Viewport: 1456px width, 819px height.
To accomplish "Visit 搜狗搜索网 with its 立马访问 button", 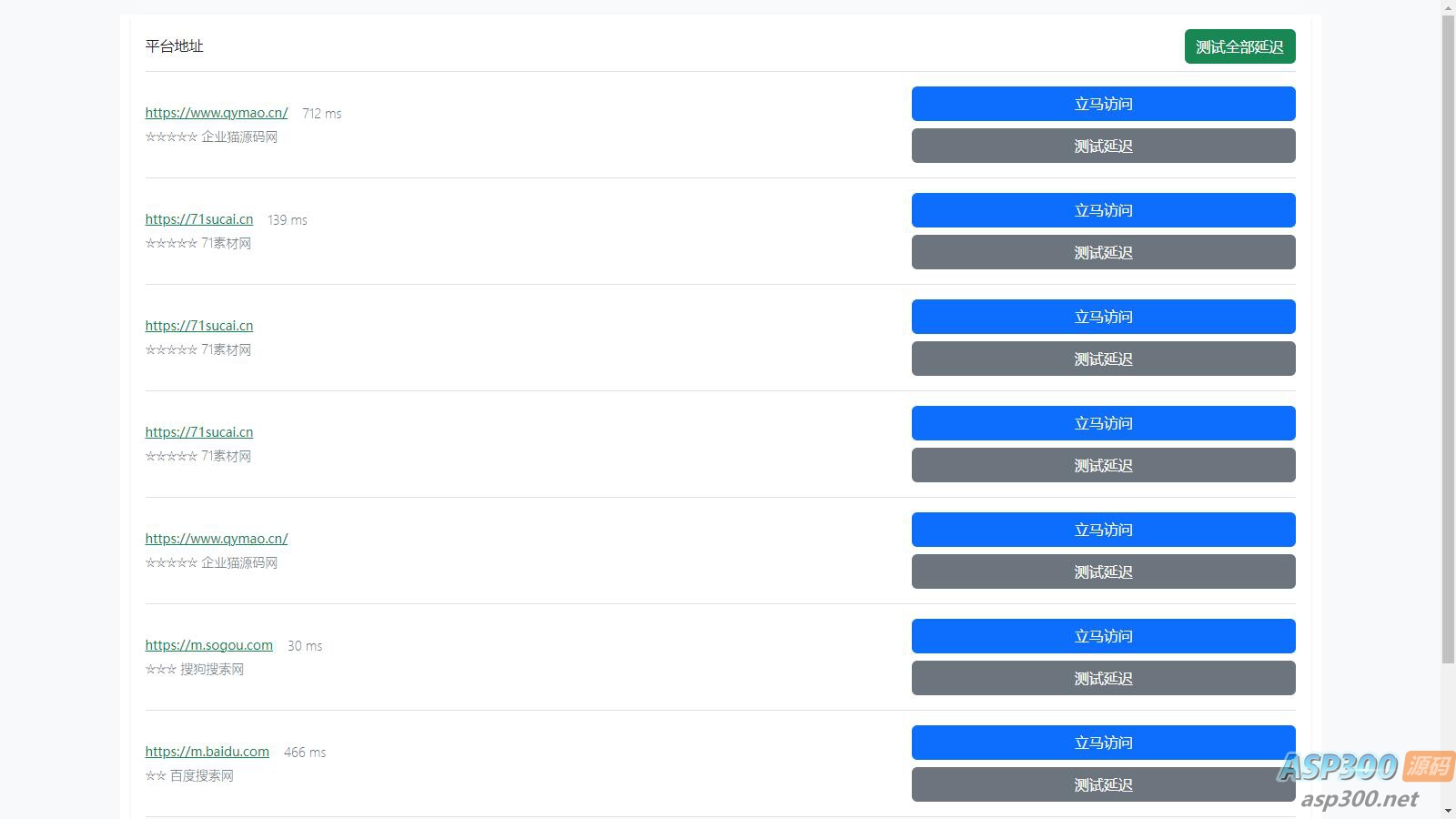I will click(1103, 636).
